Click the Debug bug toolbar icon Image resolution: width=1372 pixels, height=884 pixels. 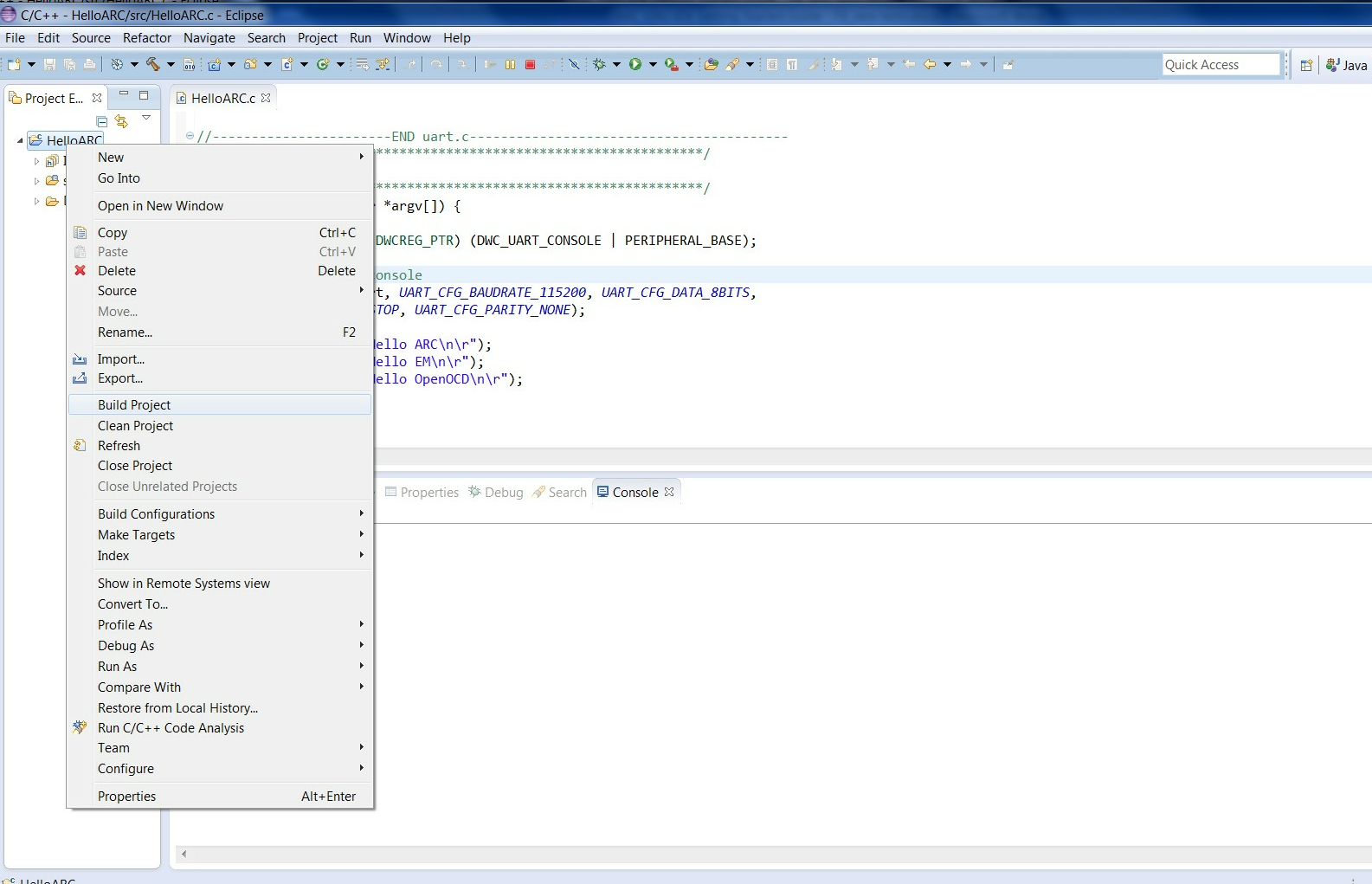[599, 64]
